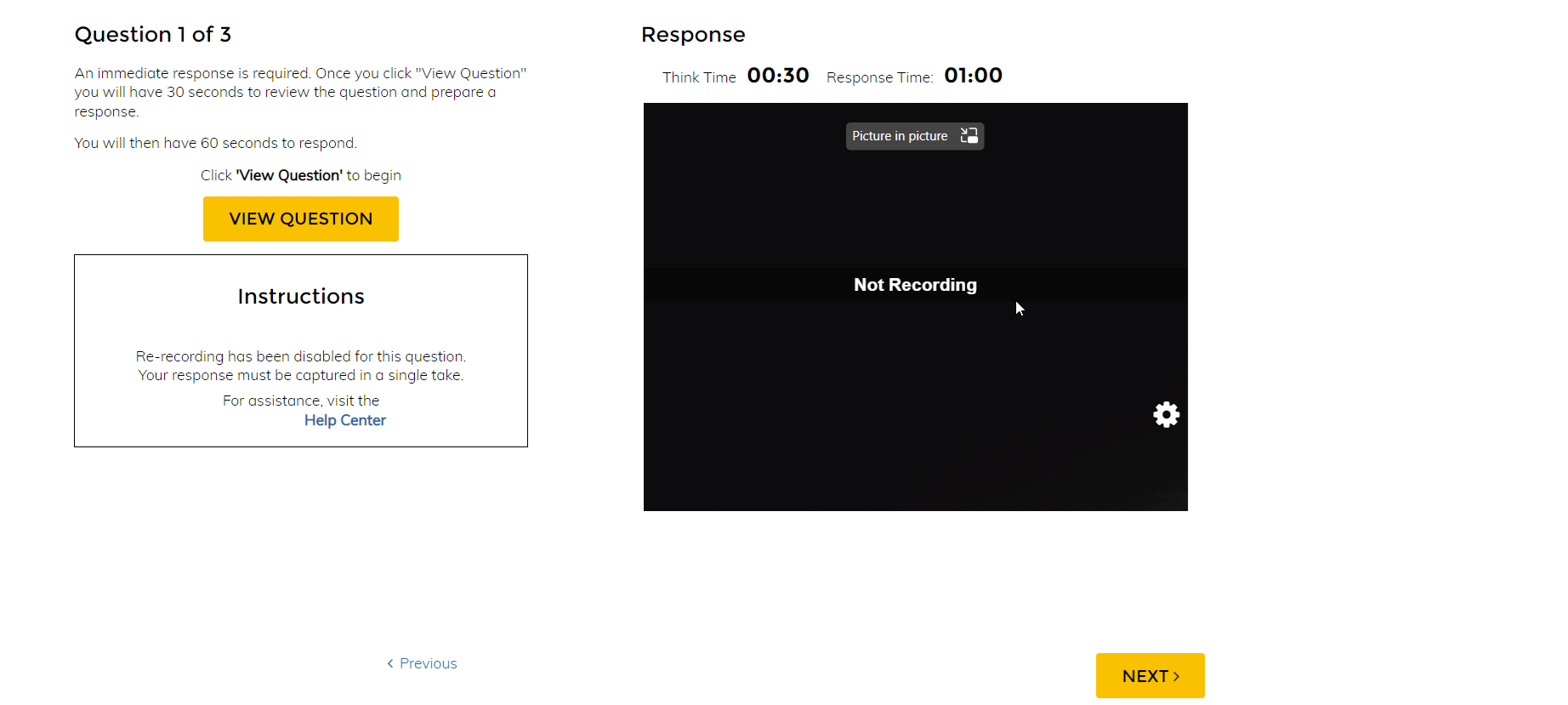Click the right chevron on NEXT button

1177,676
